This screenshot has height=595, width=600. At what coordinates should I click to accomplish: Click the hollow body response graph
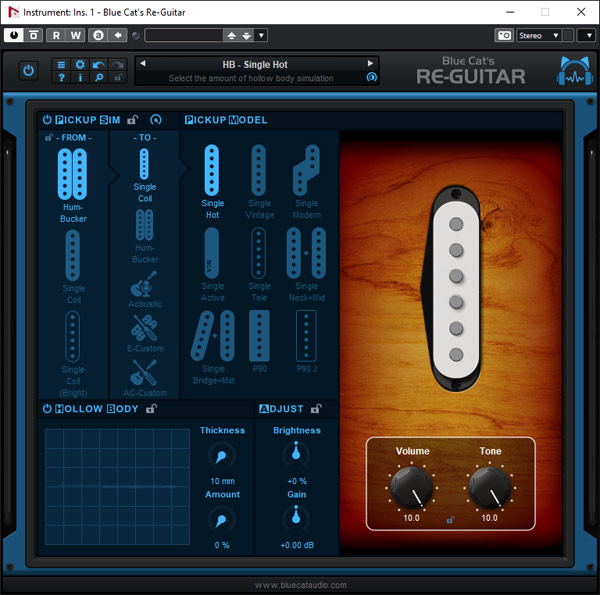[x=117, y=487]
